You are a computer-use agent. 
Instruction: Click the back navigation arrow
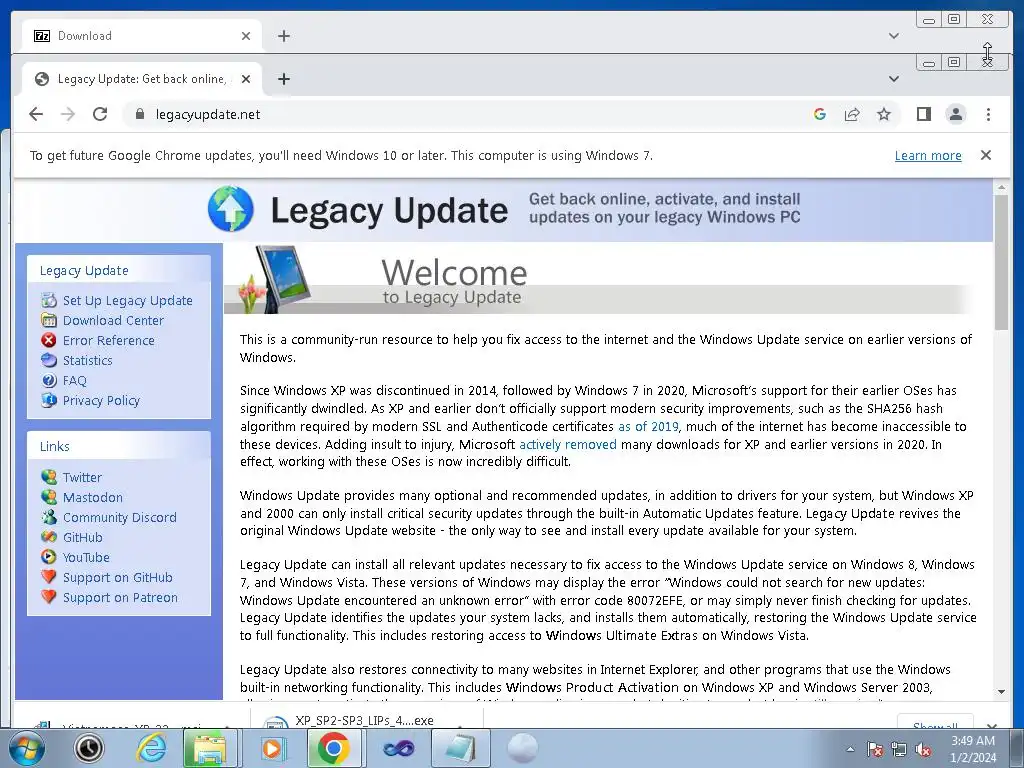[36, 114]
